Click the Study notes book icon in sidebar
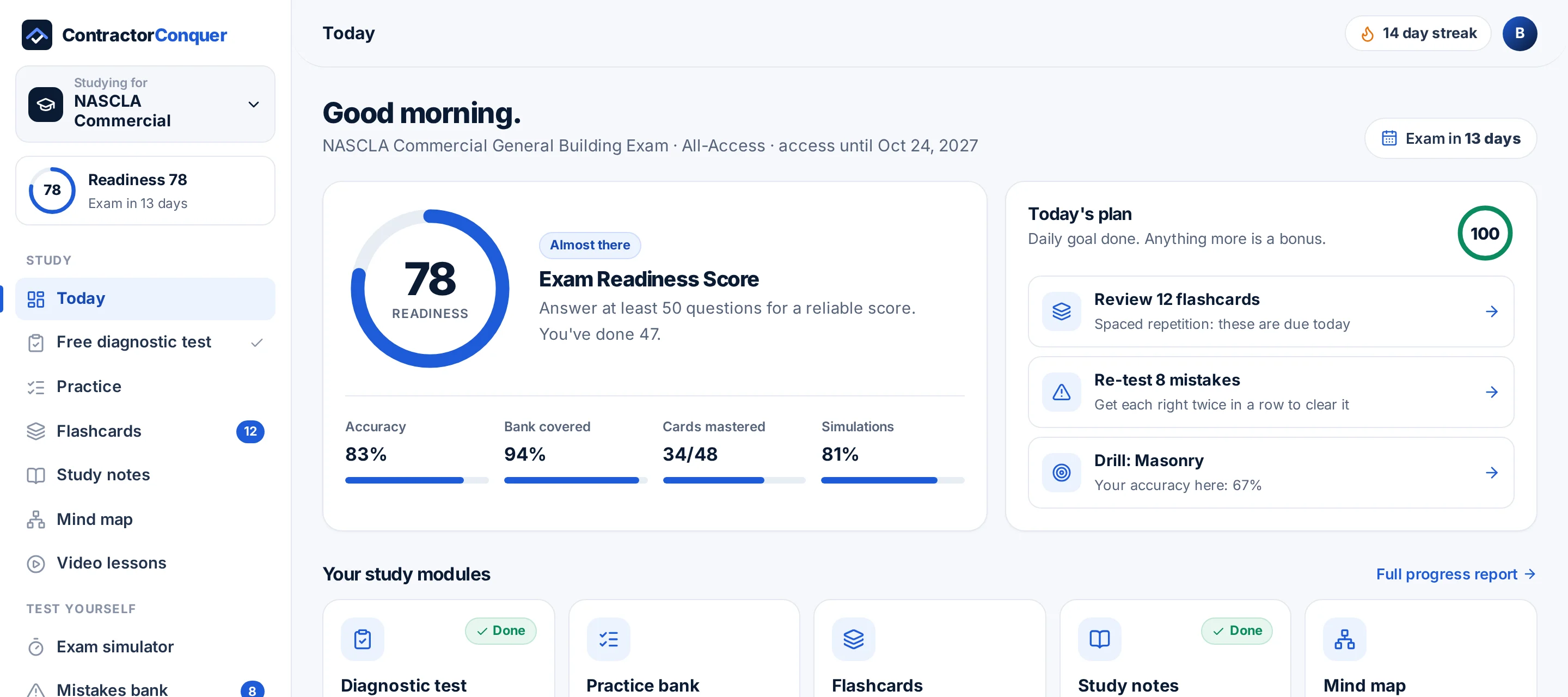This screenshot has height=697, width=1568. (36, 475)
